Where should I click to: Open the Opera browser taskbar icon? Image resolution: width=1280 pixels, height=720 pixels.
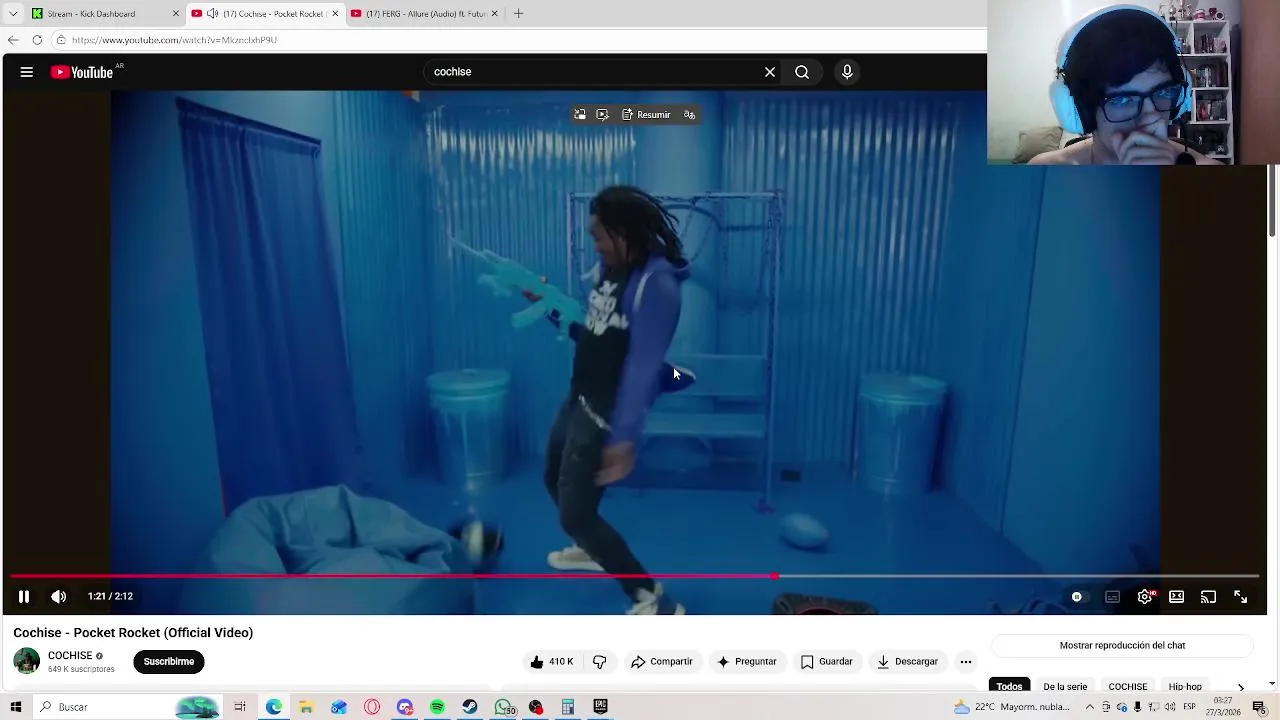pos(372,707)
